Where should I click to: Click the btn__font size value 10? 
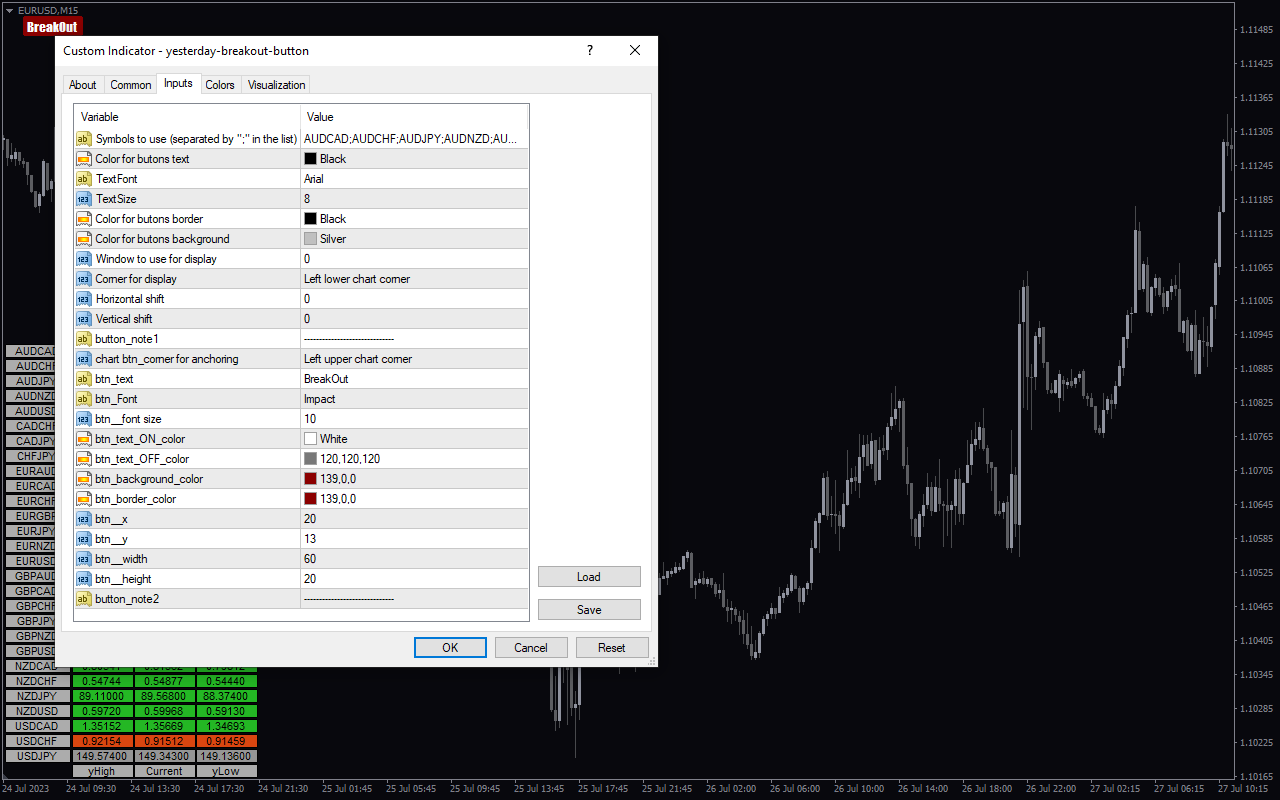pos(414,419)
